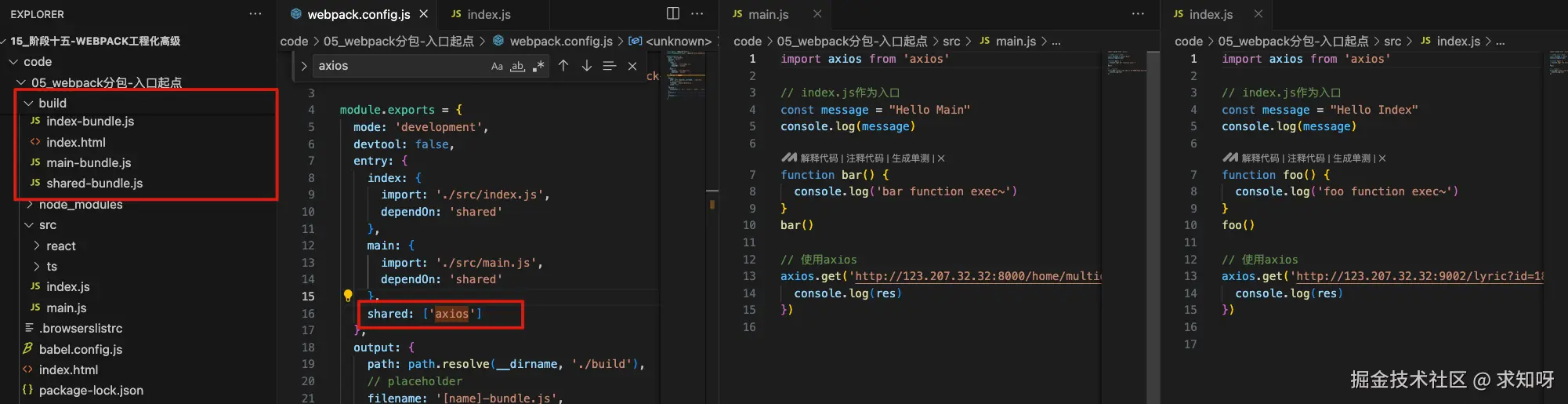Screen dimensions: 1568x404
Task: Toggle Match Whole Word in the find widget
Action: pos(517,67)
